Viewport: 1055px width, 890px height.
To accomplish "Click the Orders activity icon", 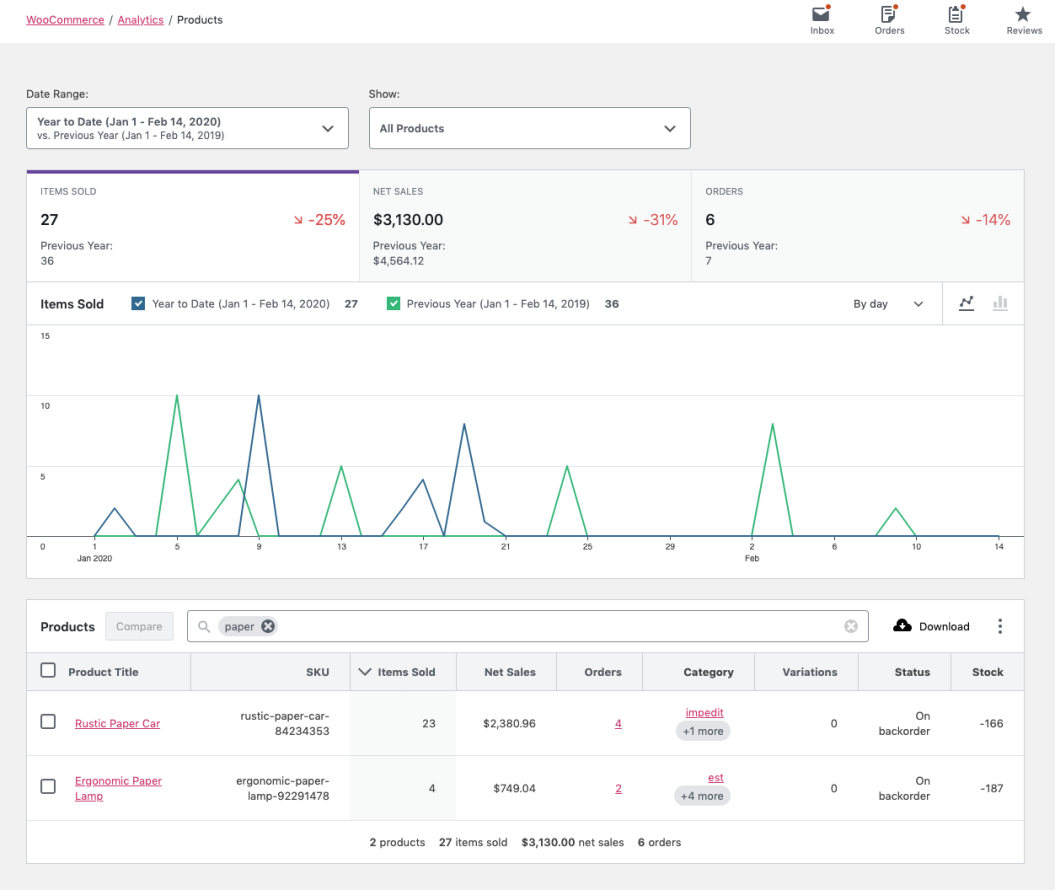I will click(889, 16).
